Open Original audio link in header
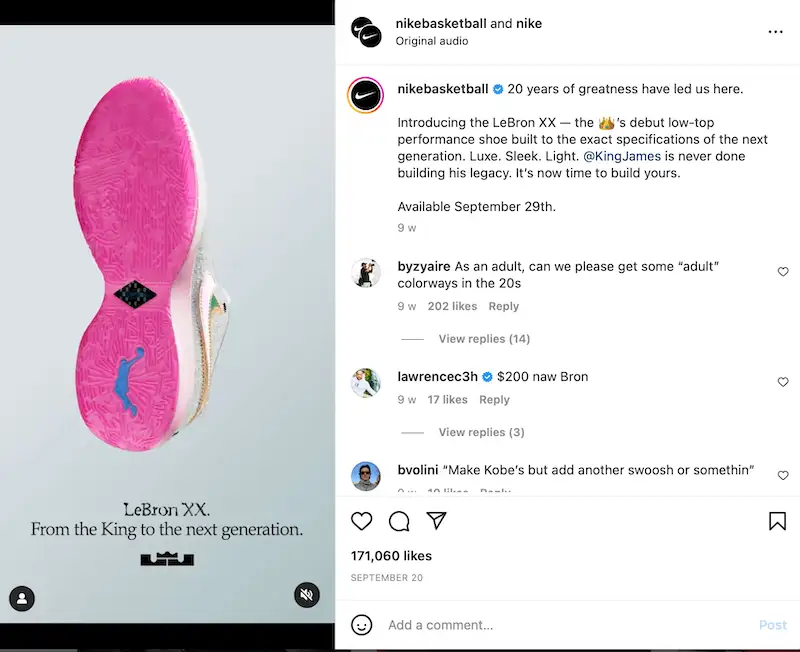The image size is (800, 652). pos(432,41)
